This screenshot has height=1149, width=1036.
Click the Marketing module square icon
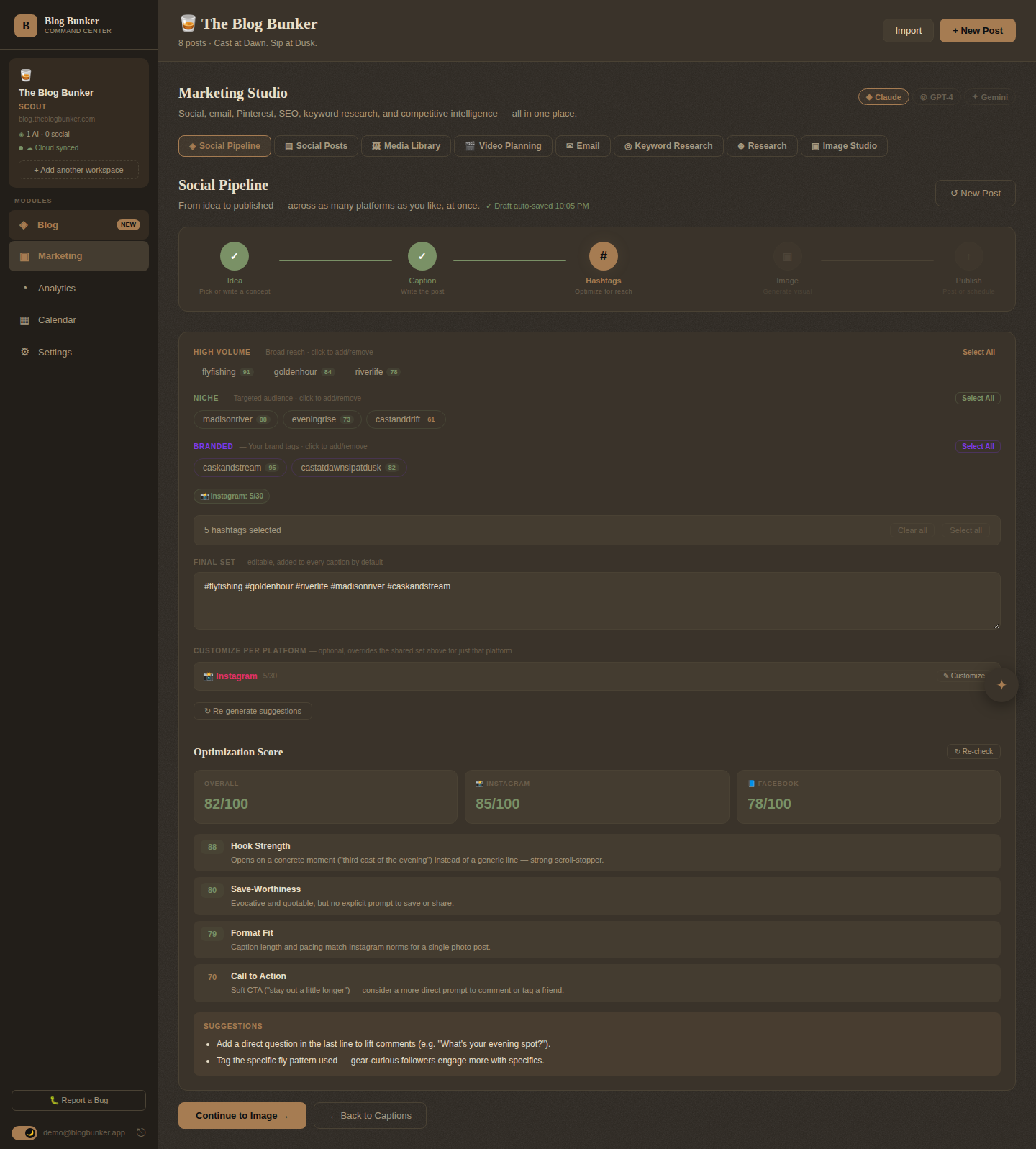[24, 256]
